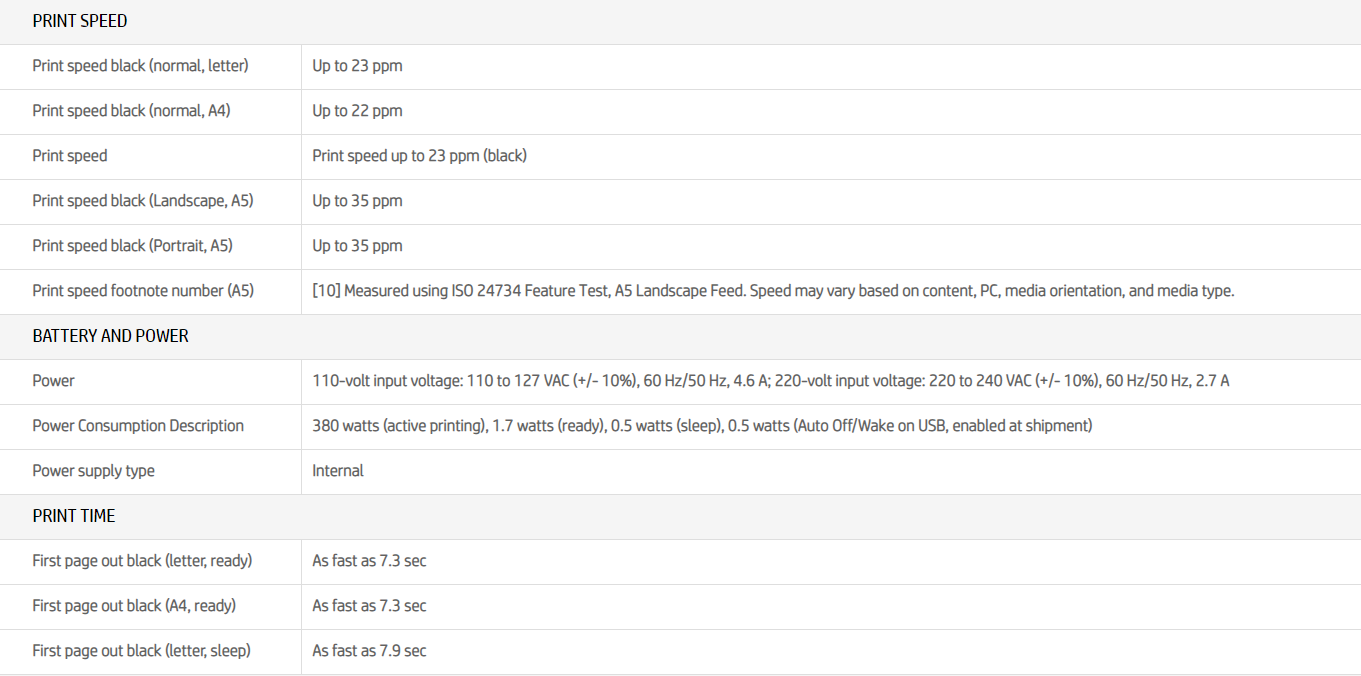The width and height of the screenshot is (1361, 676).
Task: Click the Print speed footnote number (A5) label
Action: pyautogui.click(x=143, y=291)
